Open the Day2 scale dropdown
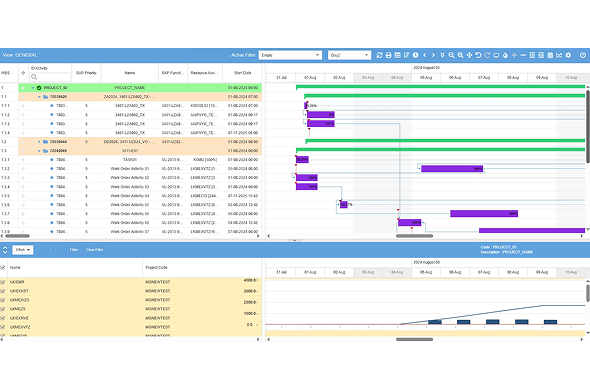The width and height of the screenshot is (590, 390). (x=349, y=55)
